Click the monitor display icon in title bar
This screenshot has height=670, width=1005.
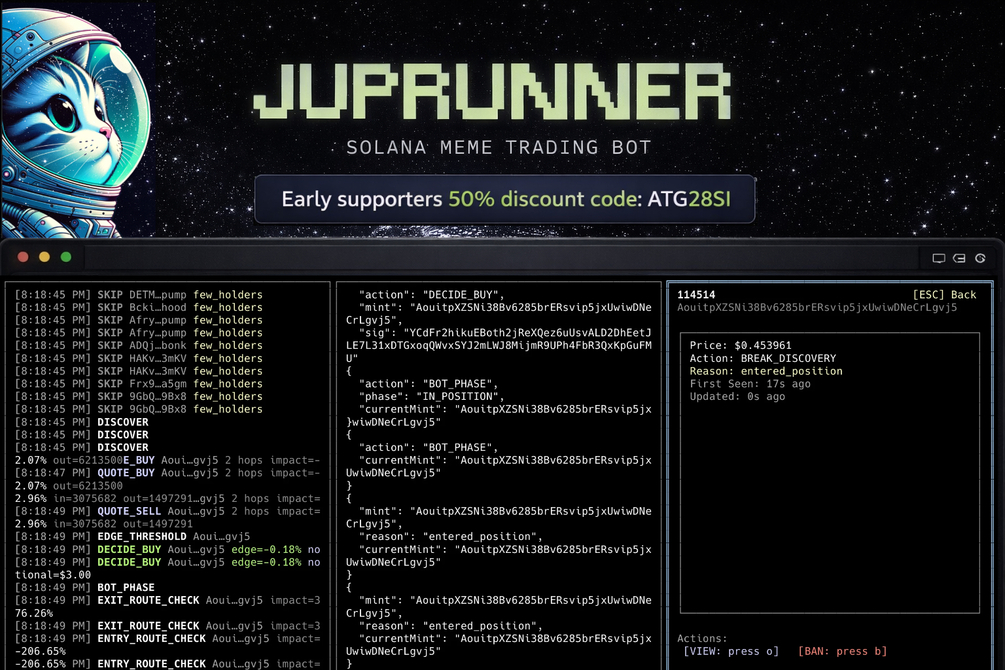tap(938, 258)
